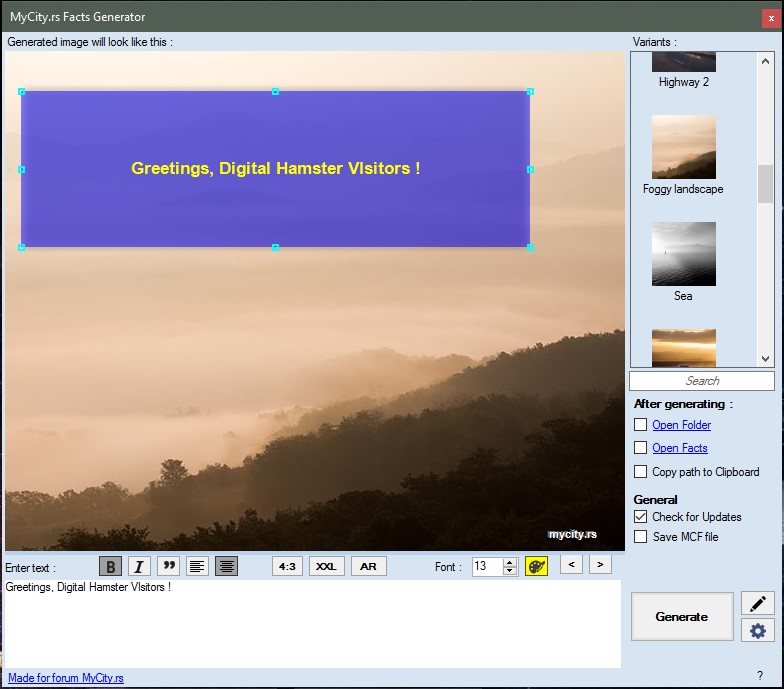Click the pencil edit icon

758,603
